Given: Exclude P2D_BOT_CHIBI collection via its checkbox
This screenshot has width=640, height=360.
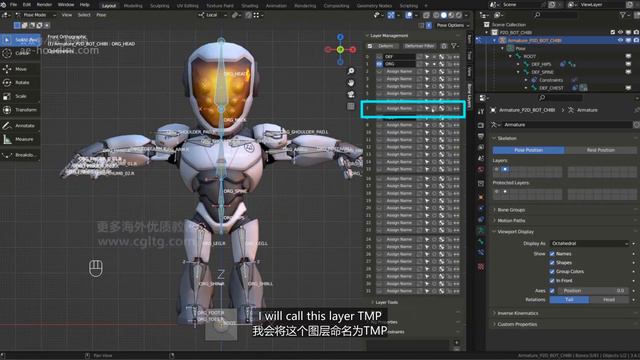Looking at the screenshot, I should (613, 32).
